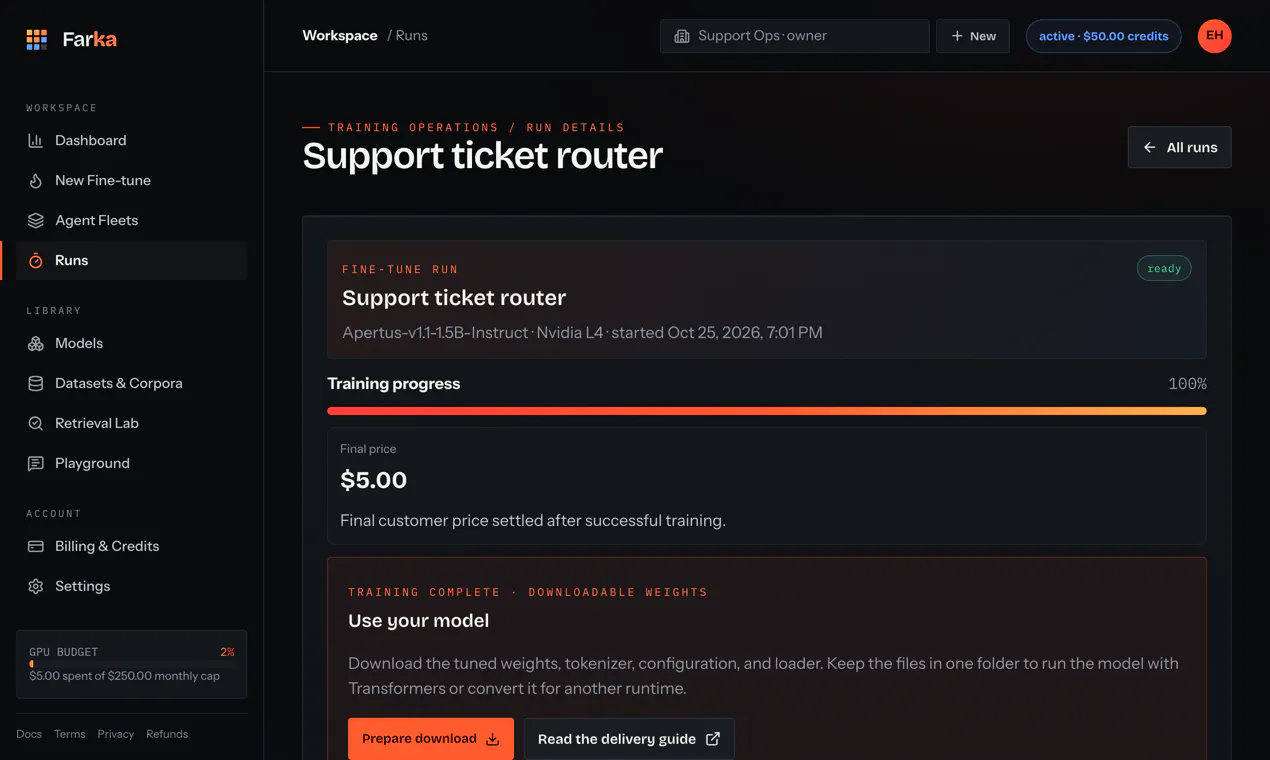This screenshot has width=1270, height=760.
Task: Click the New button in header
Action: pyautogui.click(x=973, y=36)
